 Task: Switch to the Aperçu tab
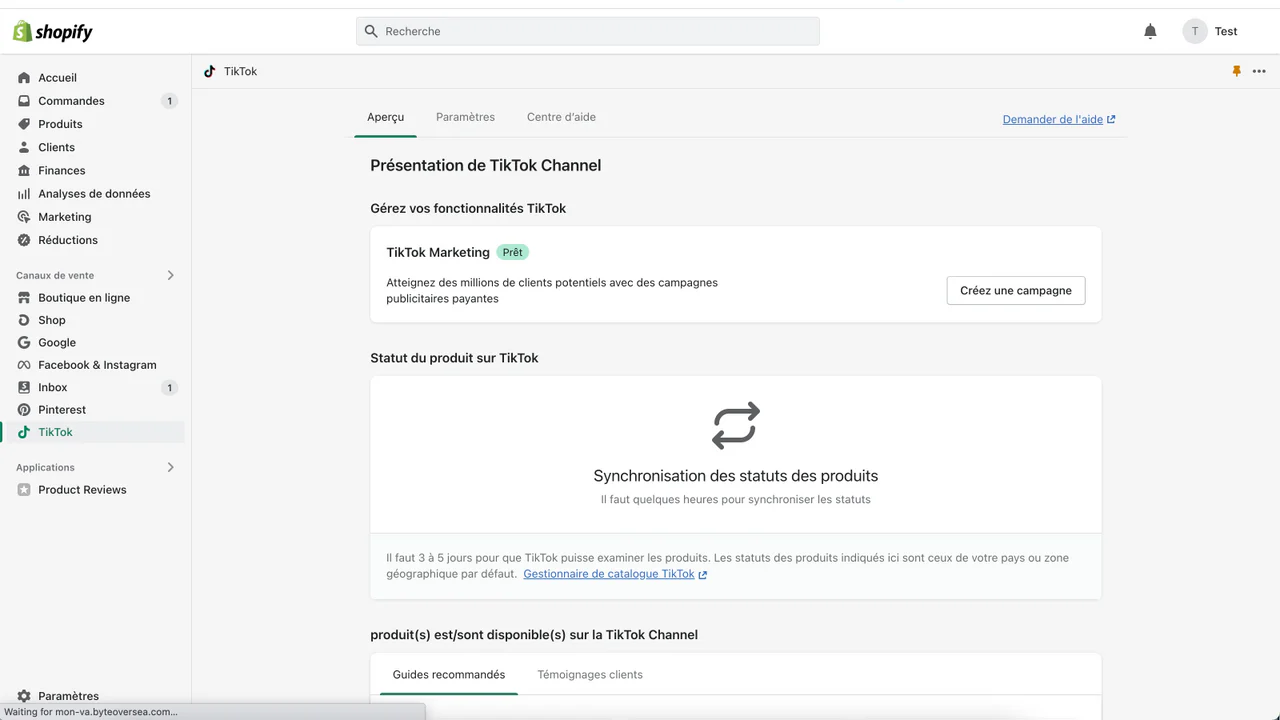(x=386, y=117)
